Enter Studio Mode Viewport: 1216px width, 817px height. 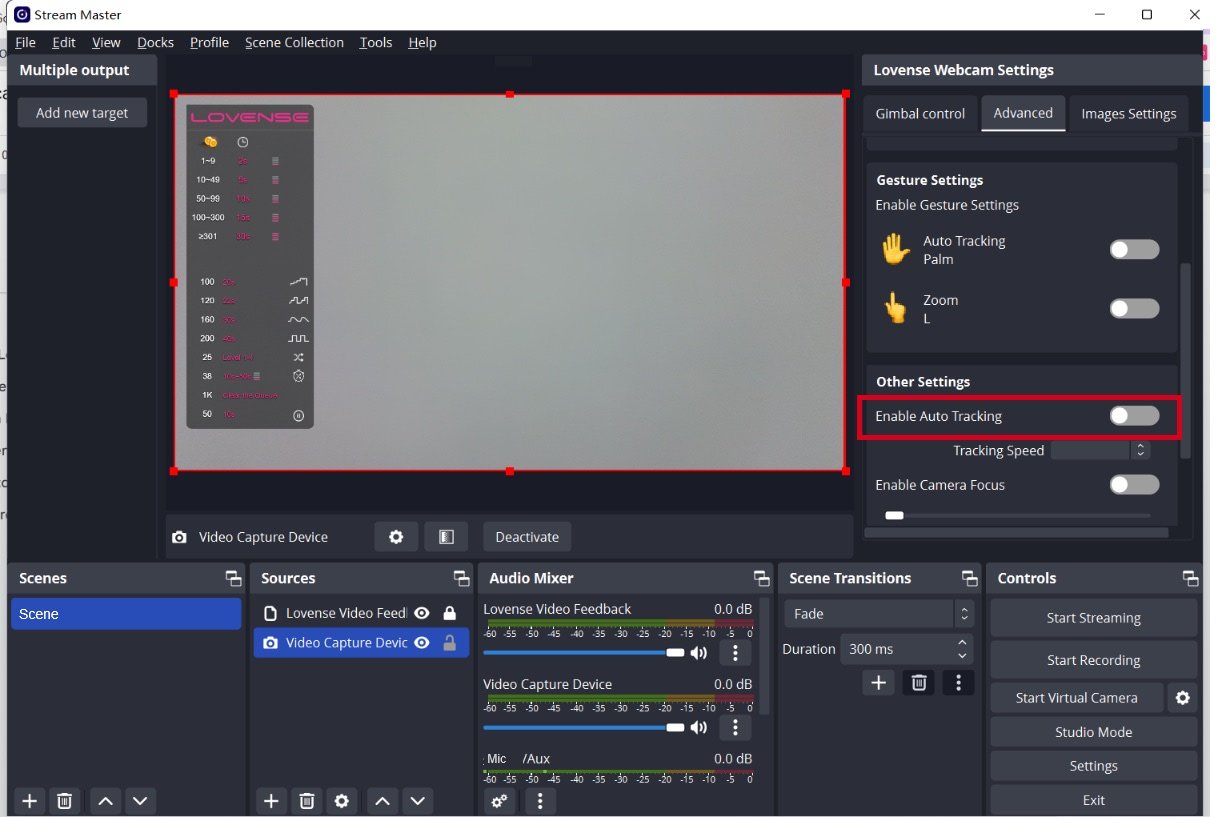pyautogui.click(x=1093, y=732)
